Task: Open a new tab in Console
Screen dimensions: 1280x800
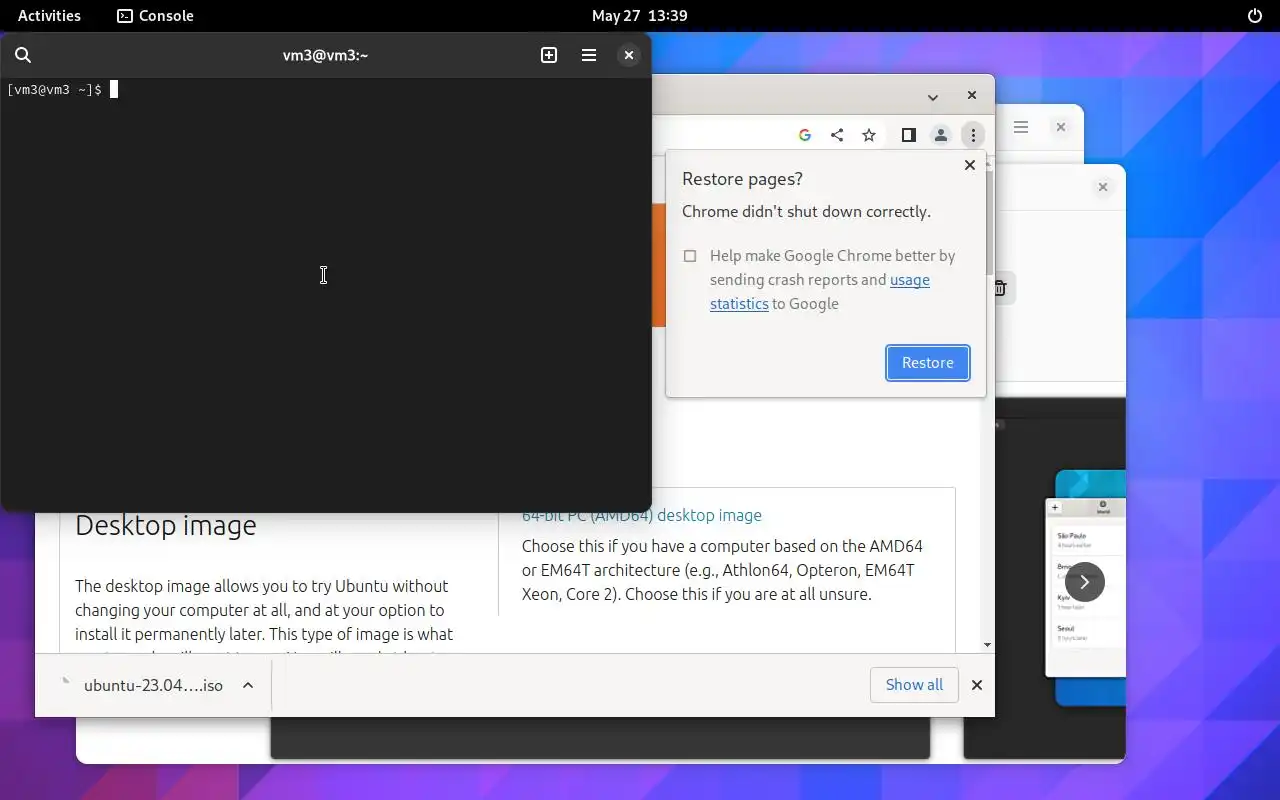Action: (549, 55)
